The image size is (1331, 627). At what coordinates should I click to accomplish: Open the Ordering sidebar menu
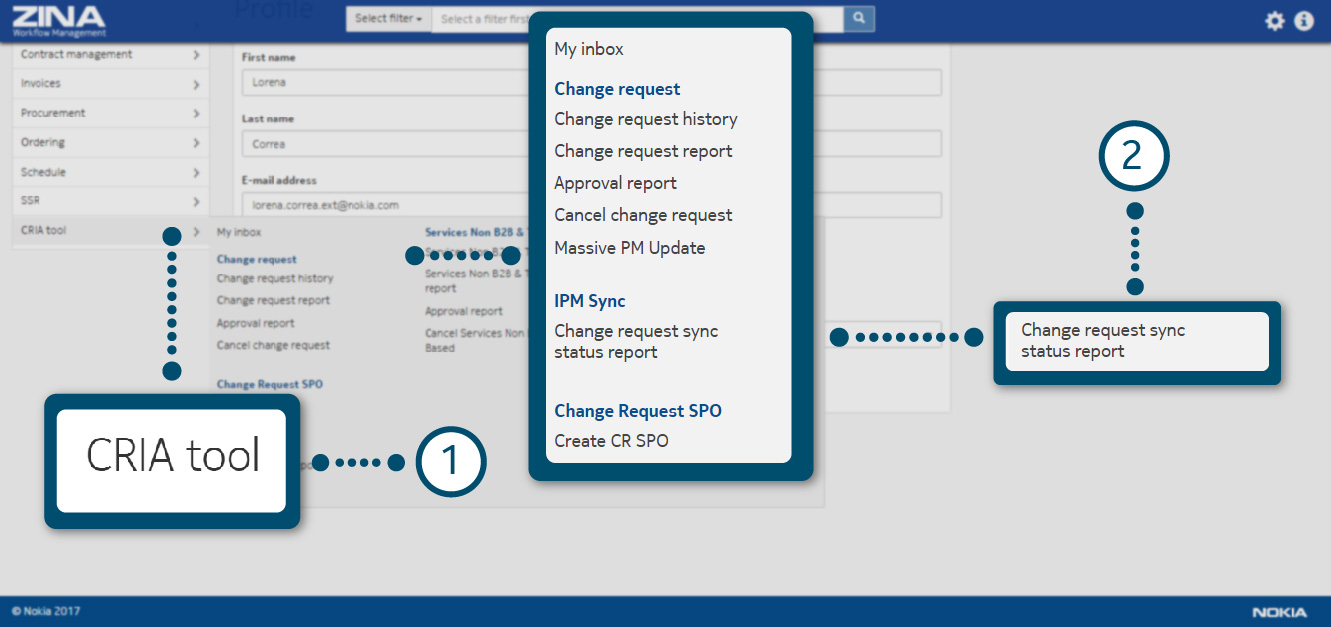pos(110,142)
